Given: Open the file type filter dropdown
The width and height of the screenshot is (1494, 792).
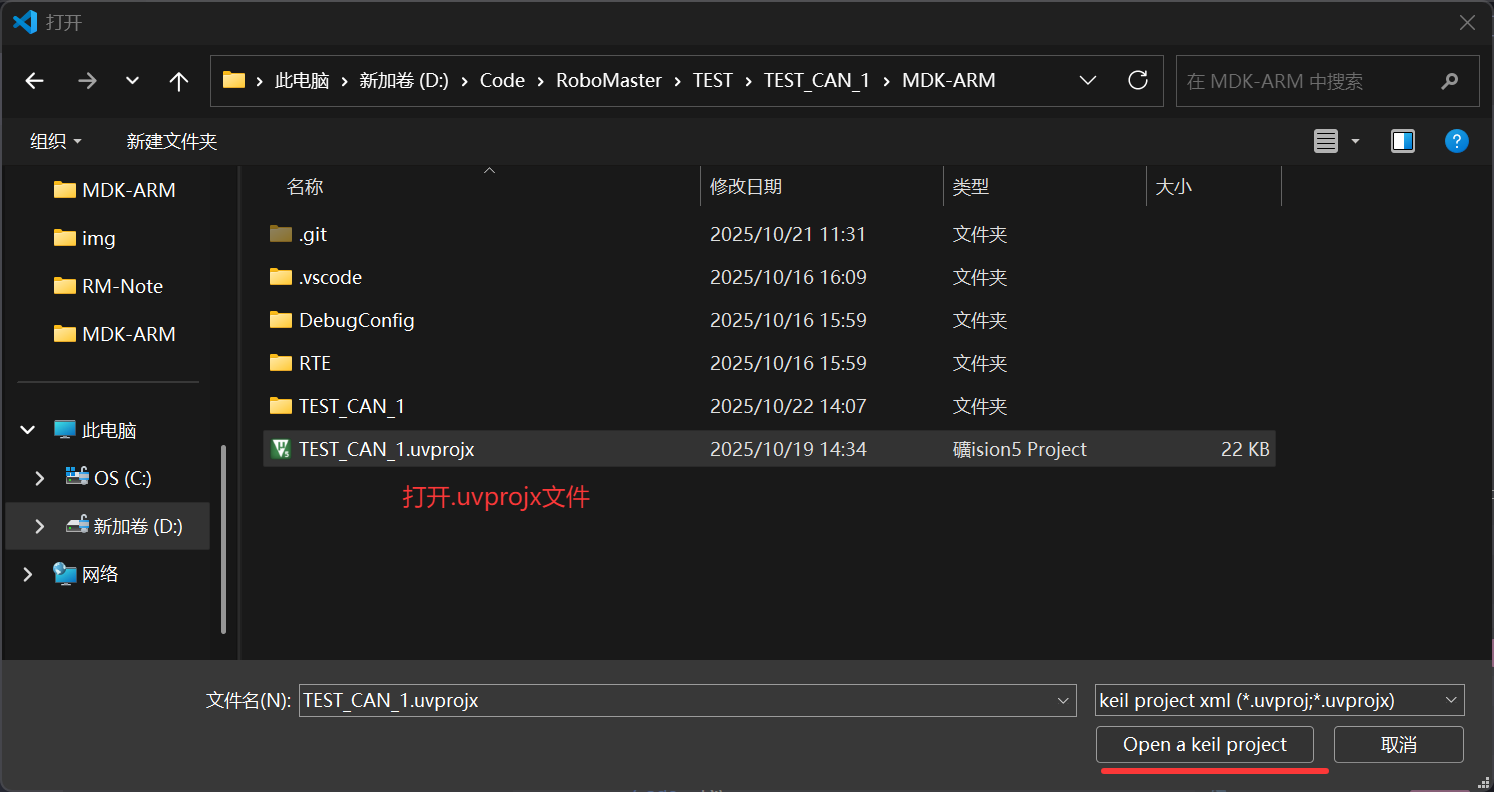Looking at the screenshot, I should click(1279, 700).
